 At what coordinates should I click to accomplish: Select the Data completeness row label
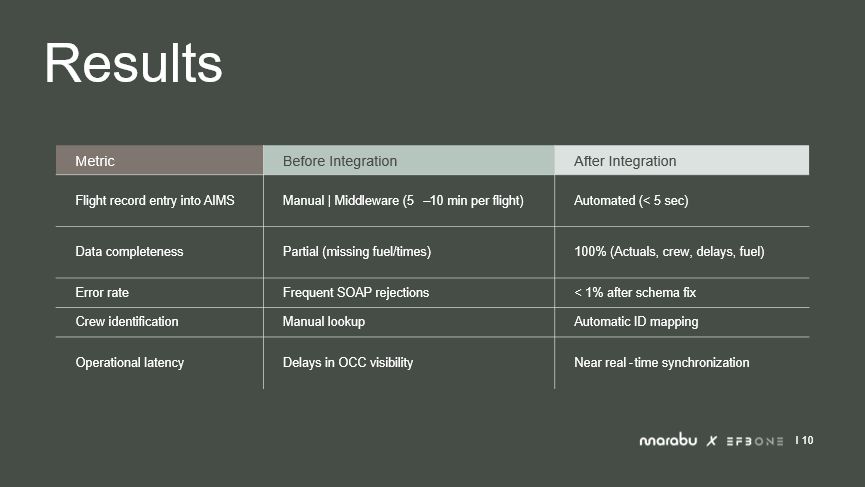pyautogui.click(x=129, y=252)
